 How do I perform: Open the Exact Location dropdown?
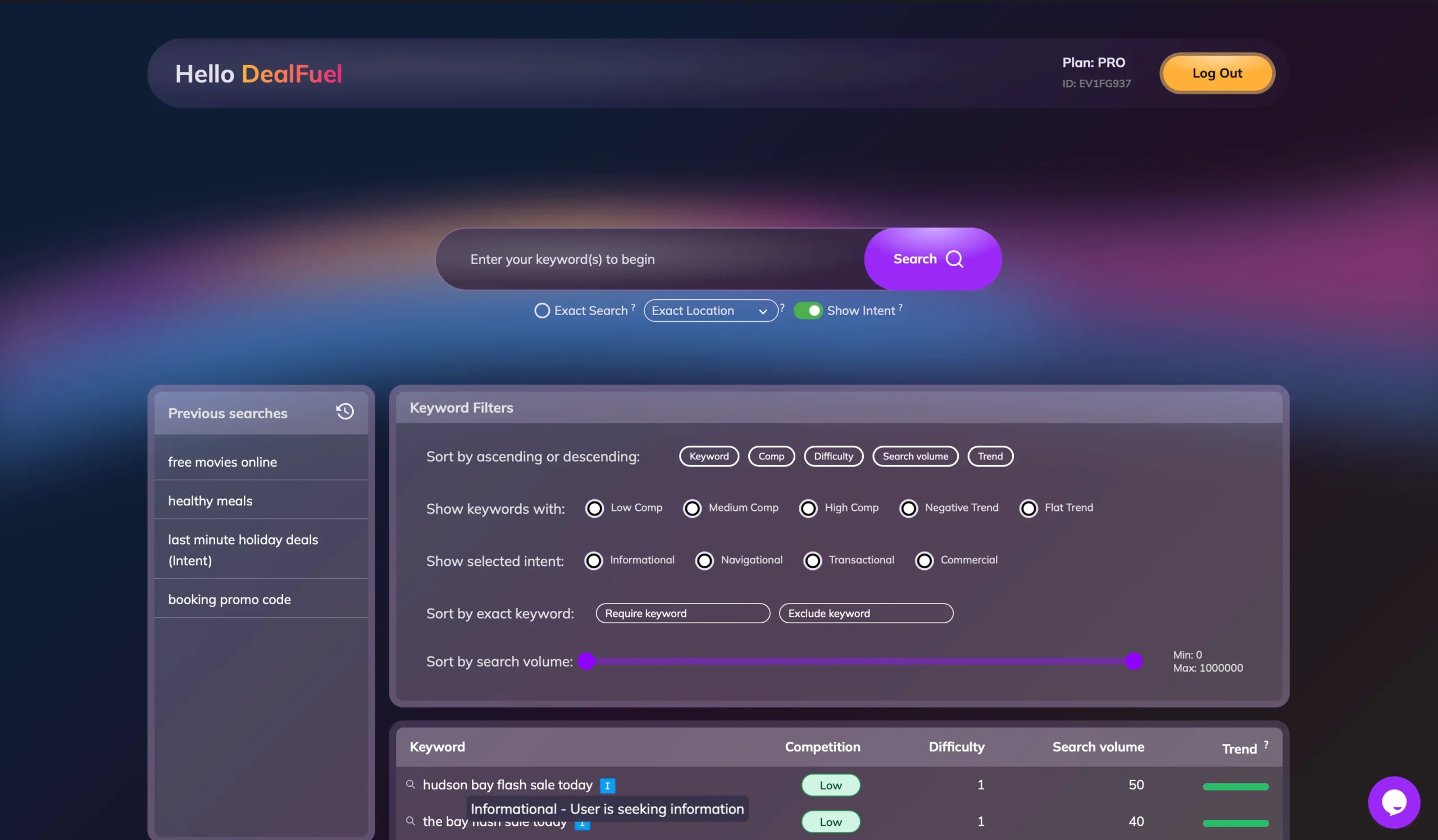coord(711,310)
